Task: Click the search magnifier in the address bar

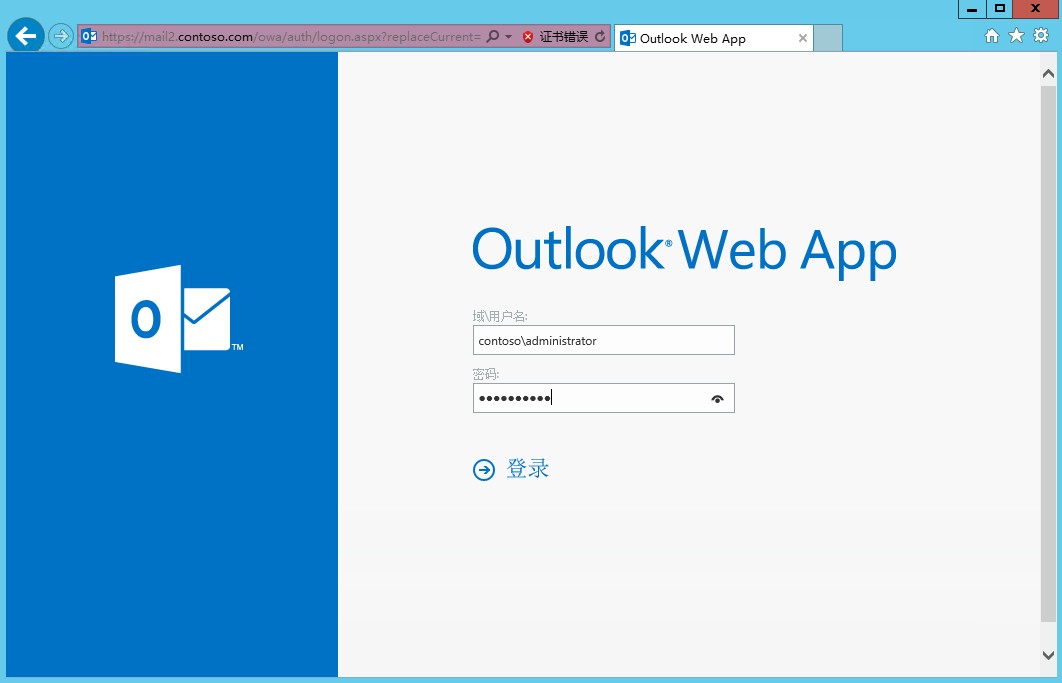Action: coord(493,37)
